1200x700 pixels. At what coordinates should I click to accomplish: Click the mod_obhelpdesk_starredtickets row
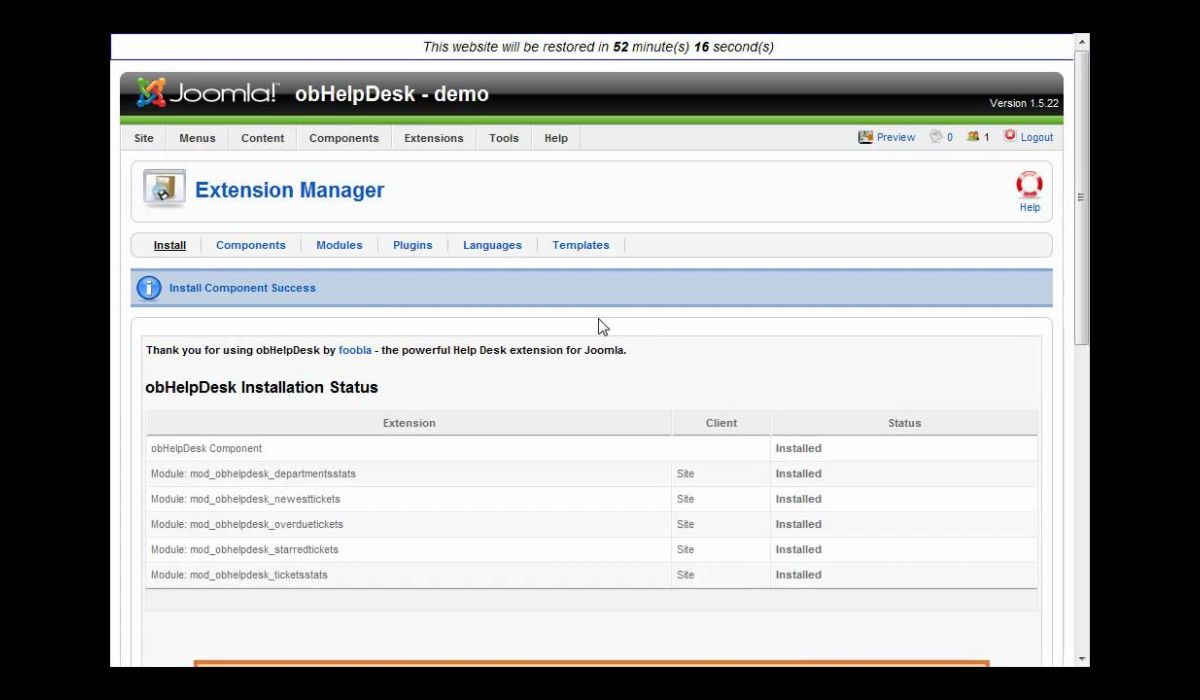tap(592, 549)
